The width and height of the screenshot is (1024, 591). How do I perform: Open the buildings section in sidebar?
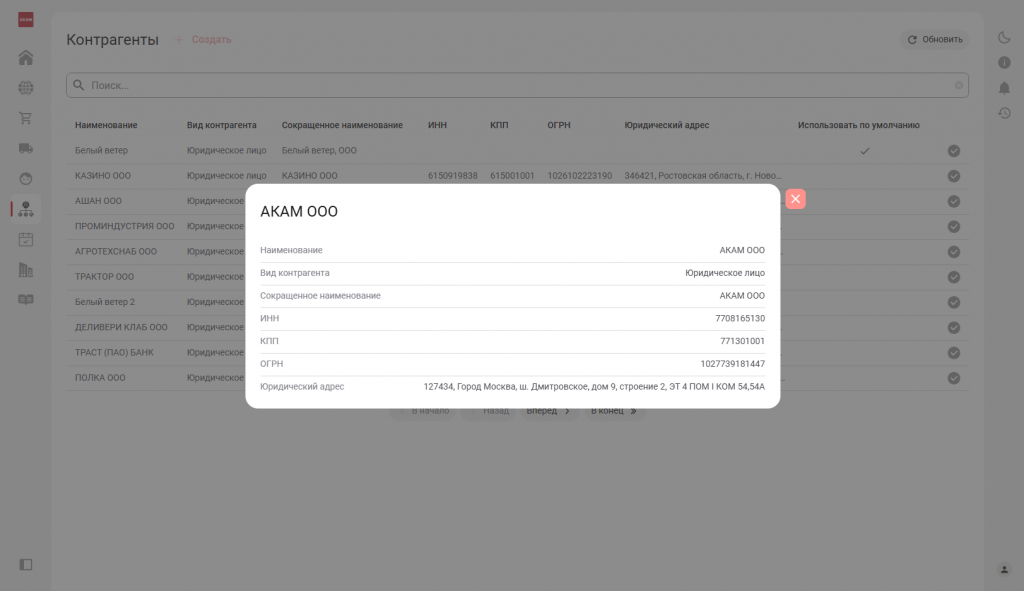pyautogui.click(x=25, y=270)
